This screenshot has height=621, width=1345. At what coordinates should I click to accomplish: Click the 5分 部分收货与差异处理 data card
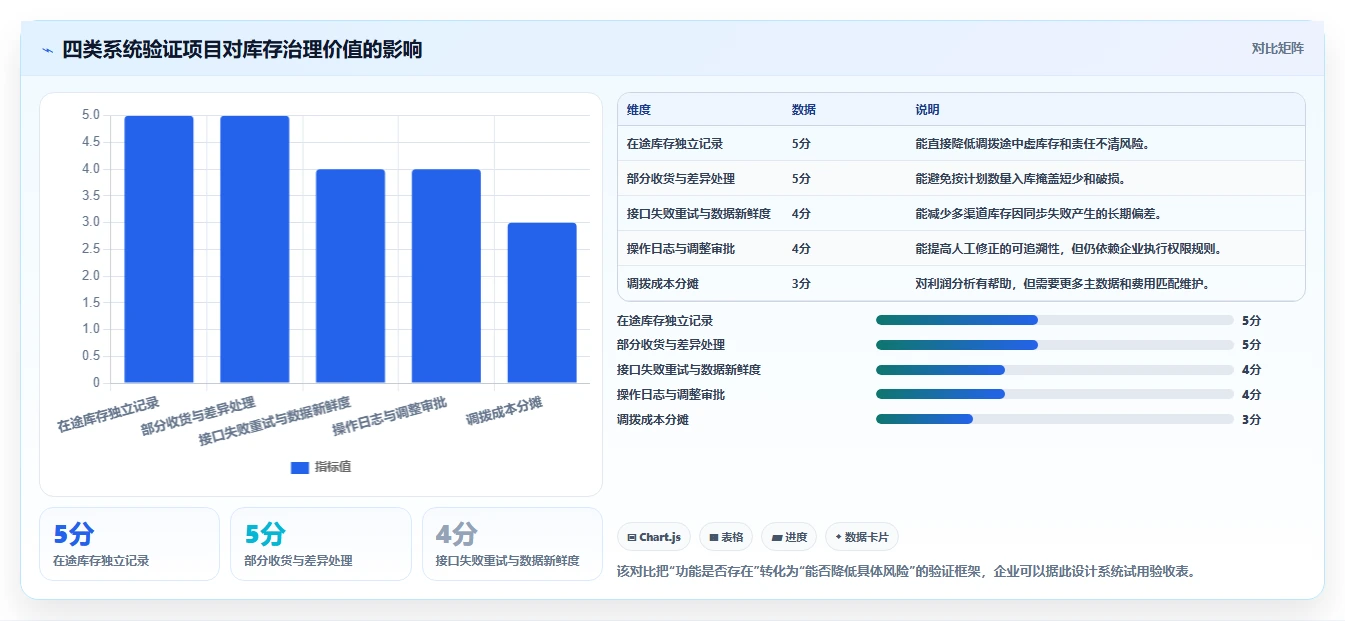(x=321, y=544)
